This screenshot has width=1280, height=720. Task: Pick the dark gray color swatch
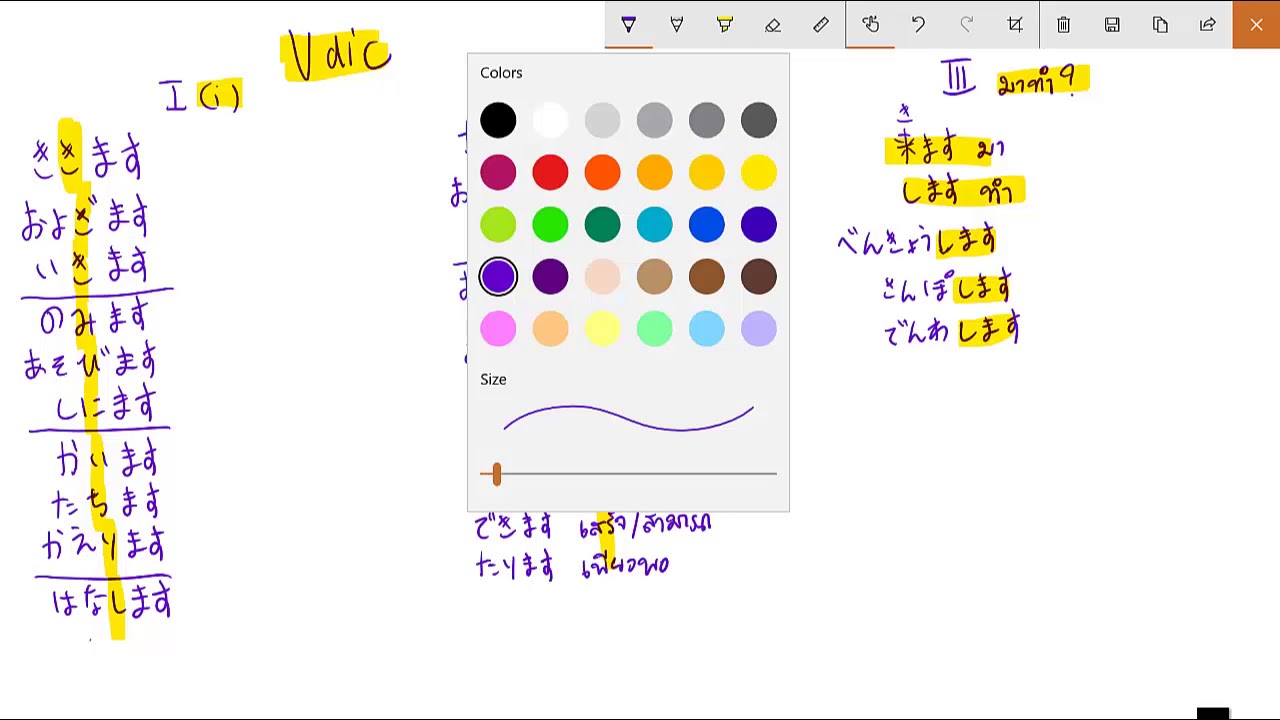758,120
